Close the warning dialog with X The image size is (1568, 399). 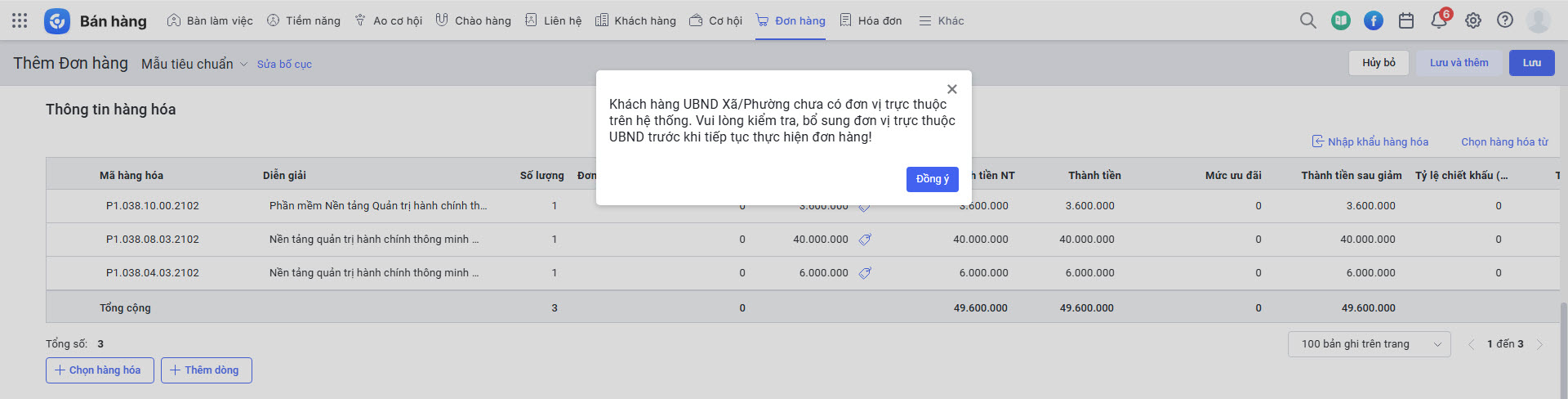point(951,89)
